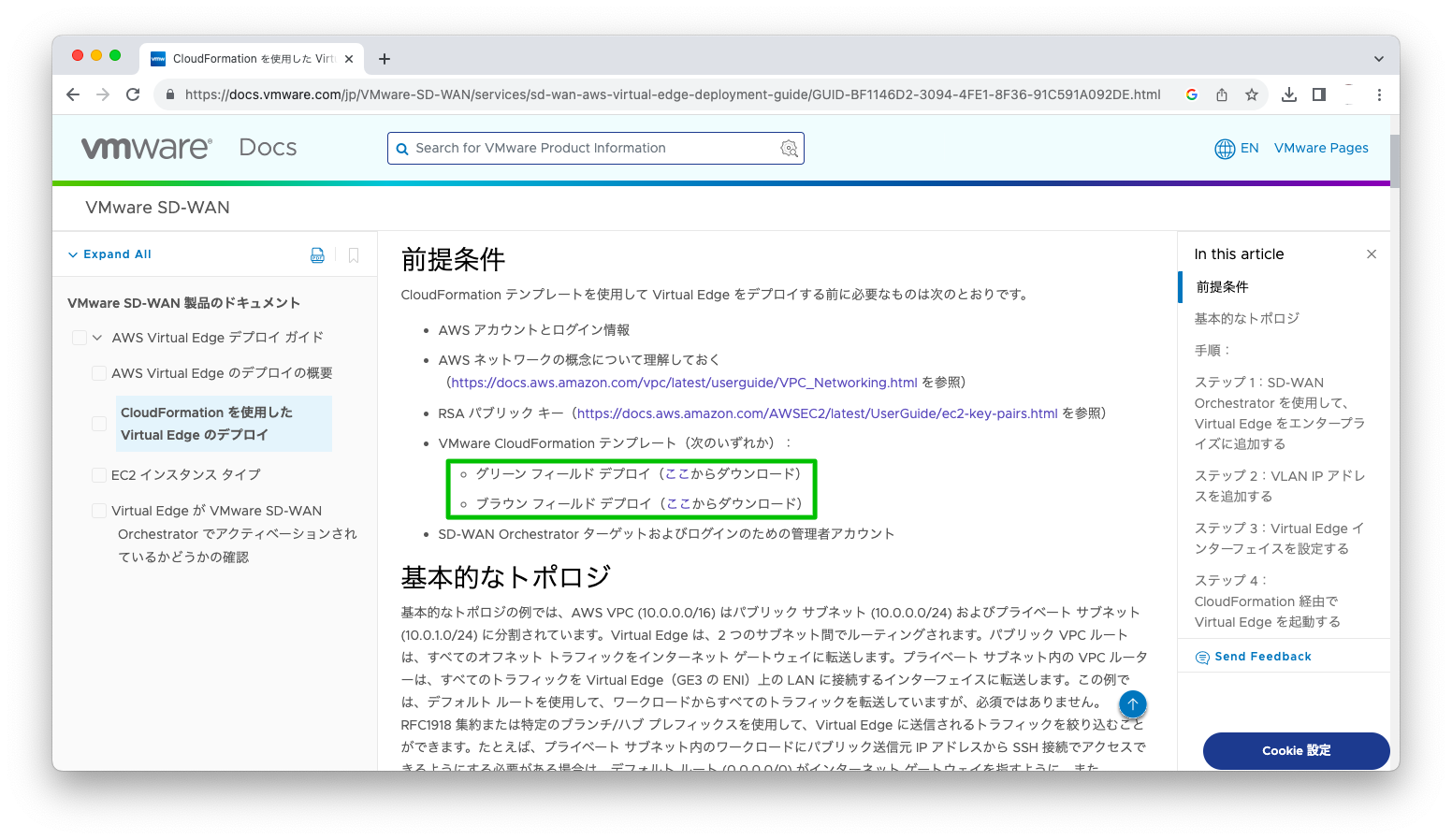Image resolution: width=1452 pixels, height=840 pixels.
Task: Download PDF using the PDF icon
Action: click(318, 255)
